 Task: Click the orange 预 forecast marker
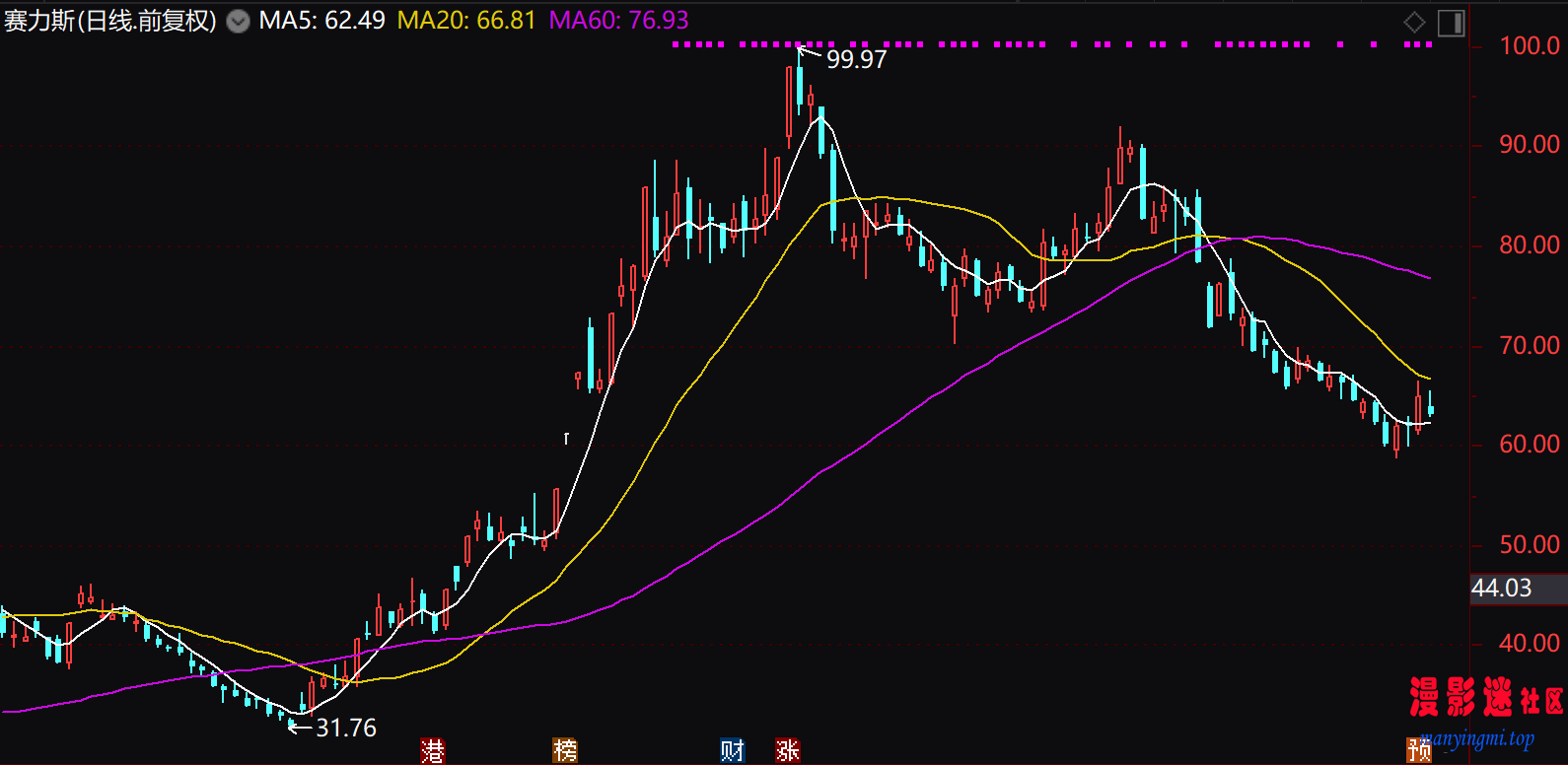[x=1419, y=750]
